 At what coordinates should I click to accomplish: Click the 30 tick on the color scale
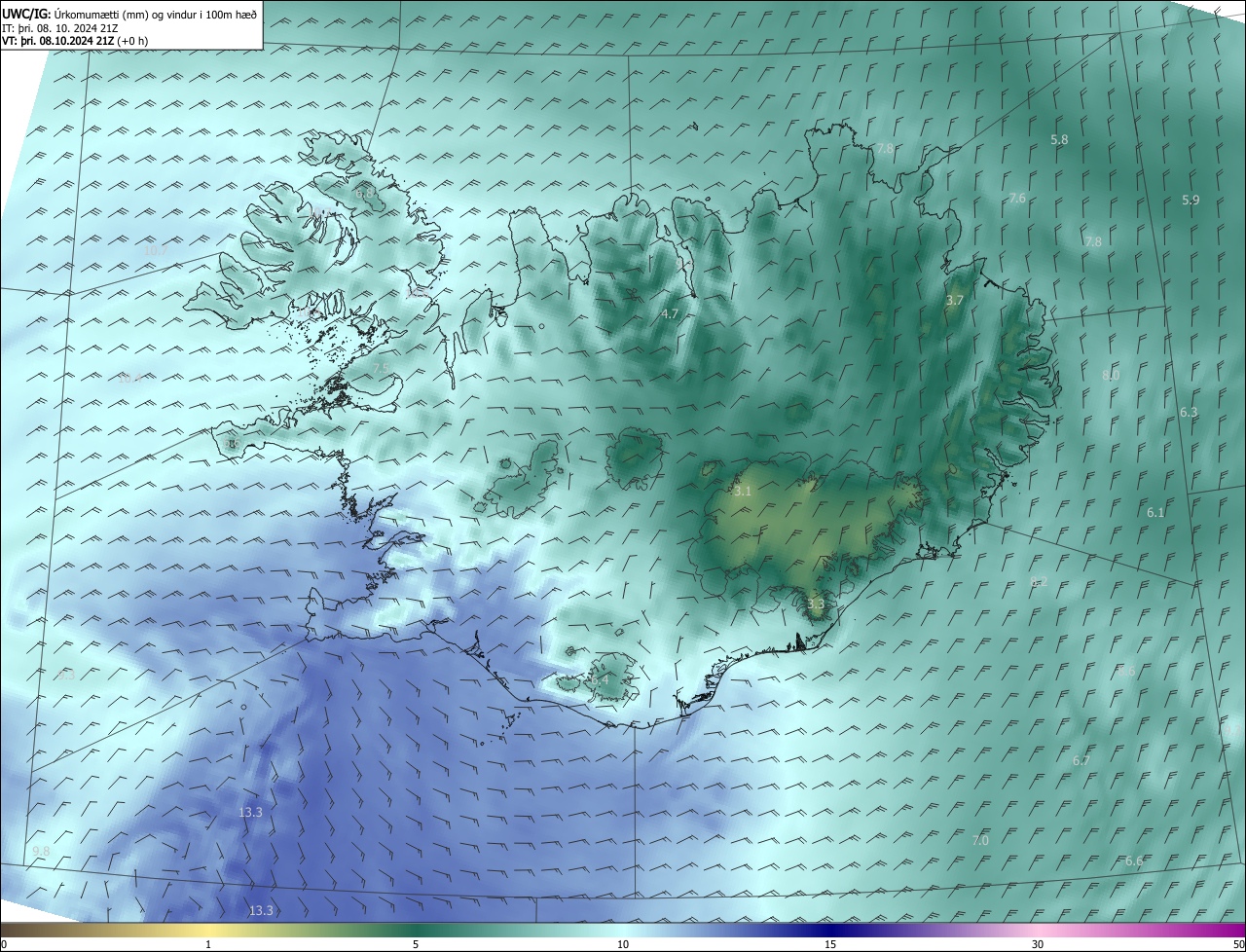pos(1038,944)
